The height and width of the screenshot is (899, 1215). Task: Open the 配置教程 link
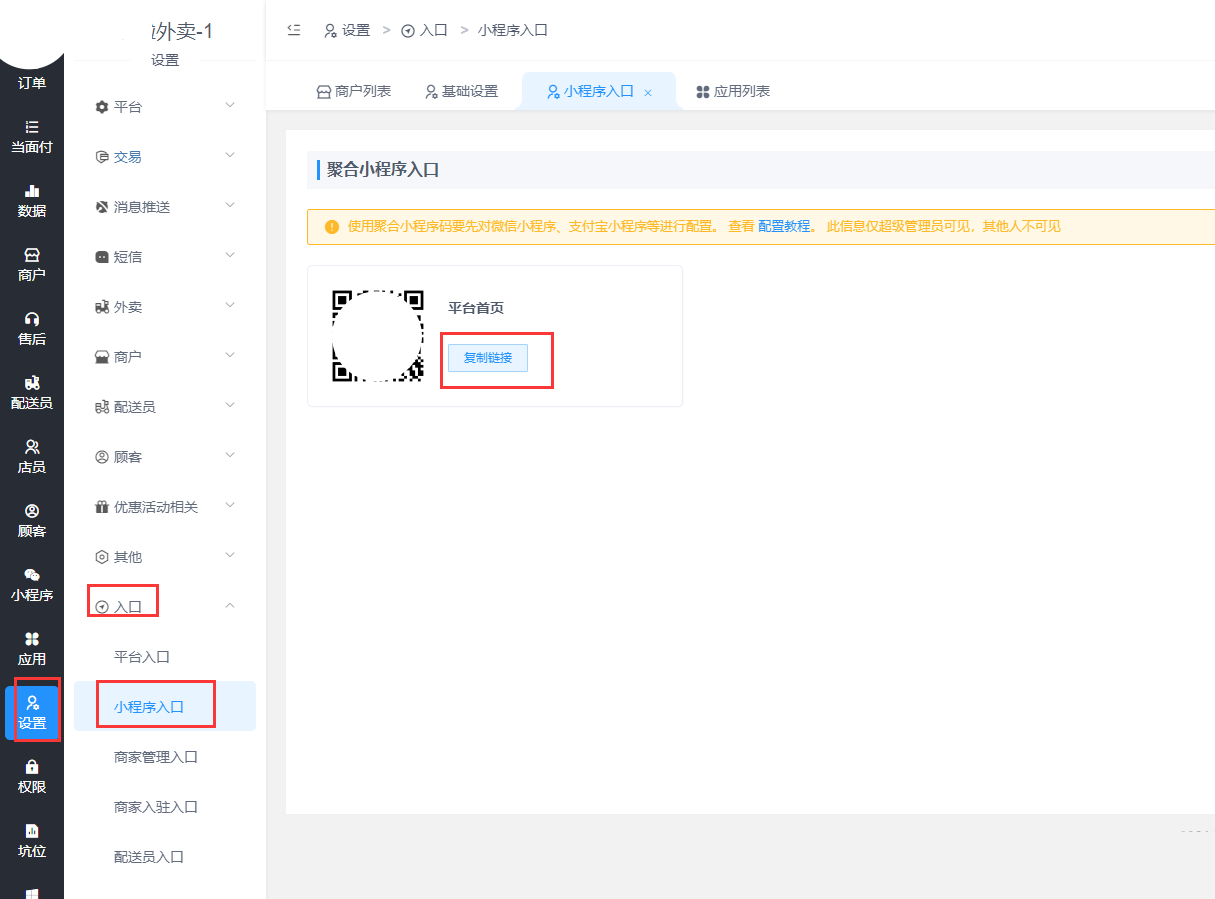[x=784, y=227]
